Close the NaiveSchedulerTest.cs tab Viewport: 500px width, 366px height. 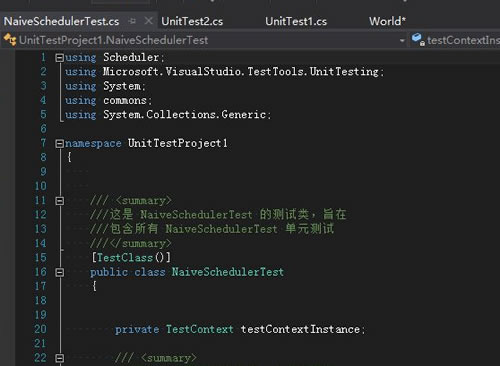click(x=149, y=21)
